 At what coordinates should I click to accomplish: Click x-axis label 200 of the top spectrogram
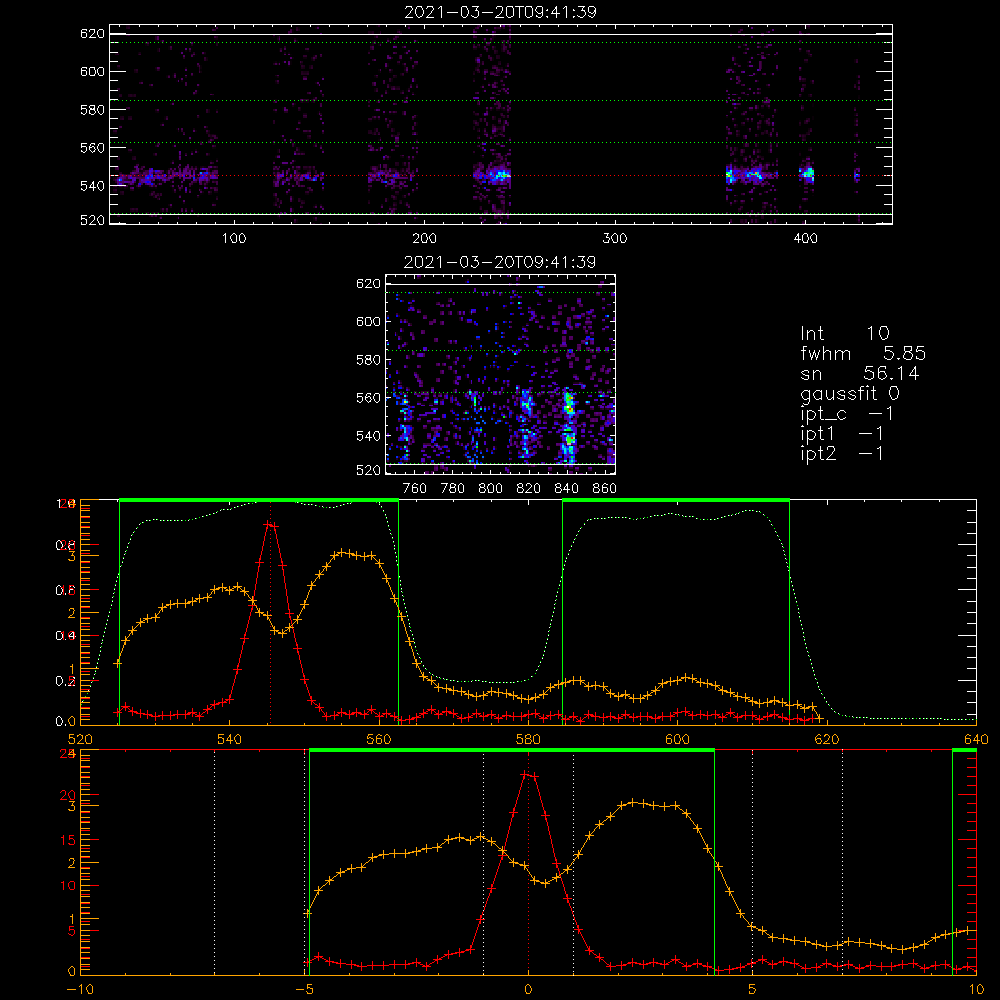pyautogui.click(x=424, y=239)
